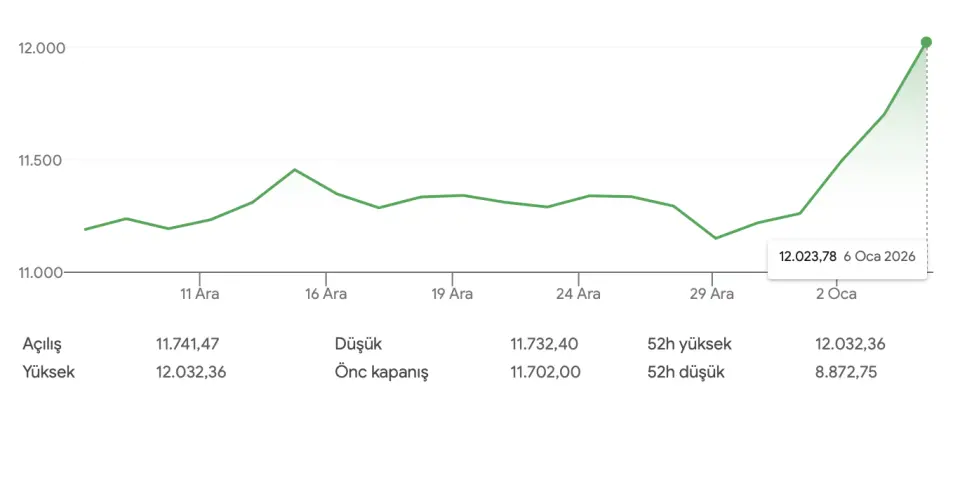The width and height of the screenshot is (960, 480).
Task: Select the opening value 11.741,47
Action: coord(187,344)
